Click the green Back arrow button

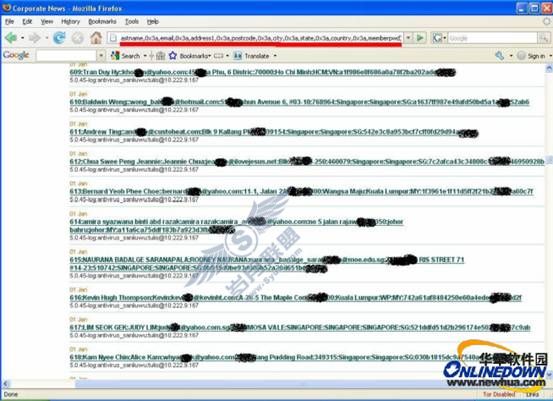click(11, 37)
